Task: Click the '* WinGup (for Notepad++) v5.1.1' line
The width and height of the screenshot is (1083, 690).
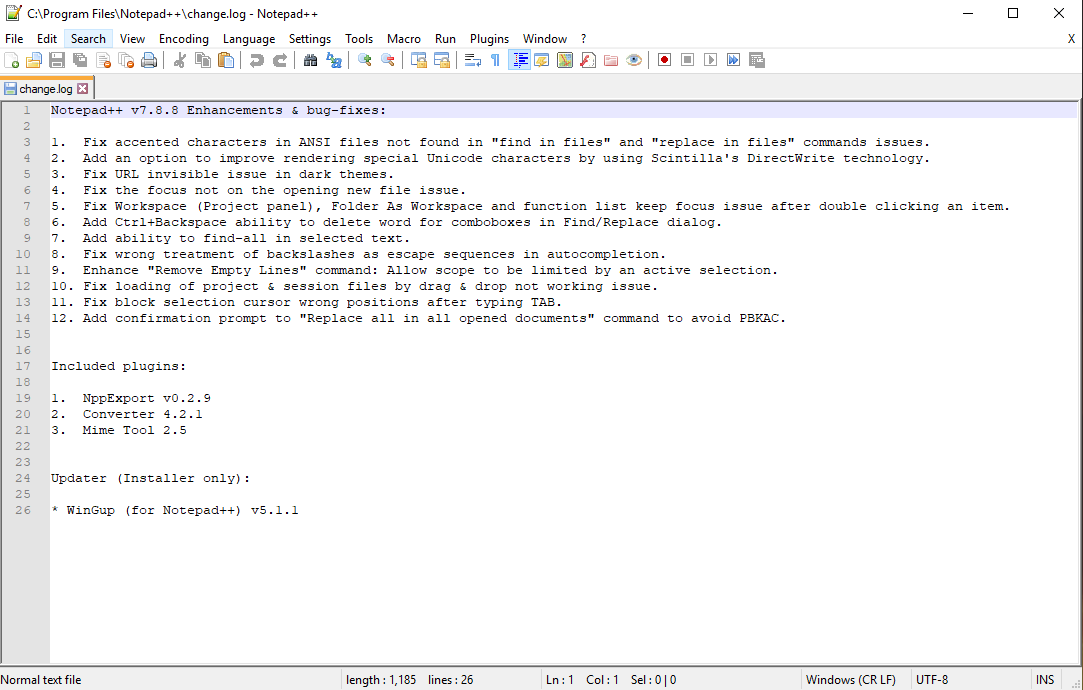Action: click(x=175, y=510)
